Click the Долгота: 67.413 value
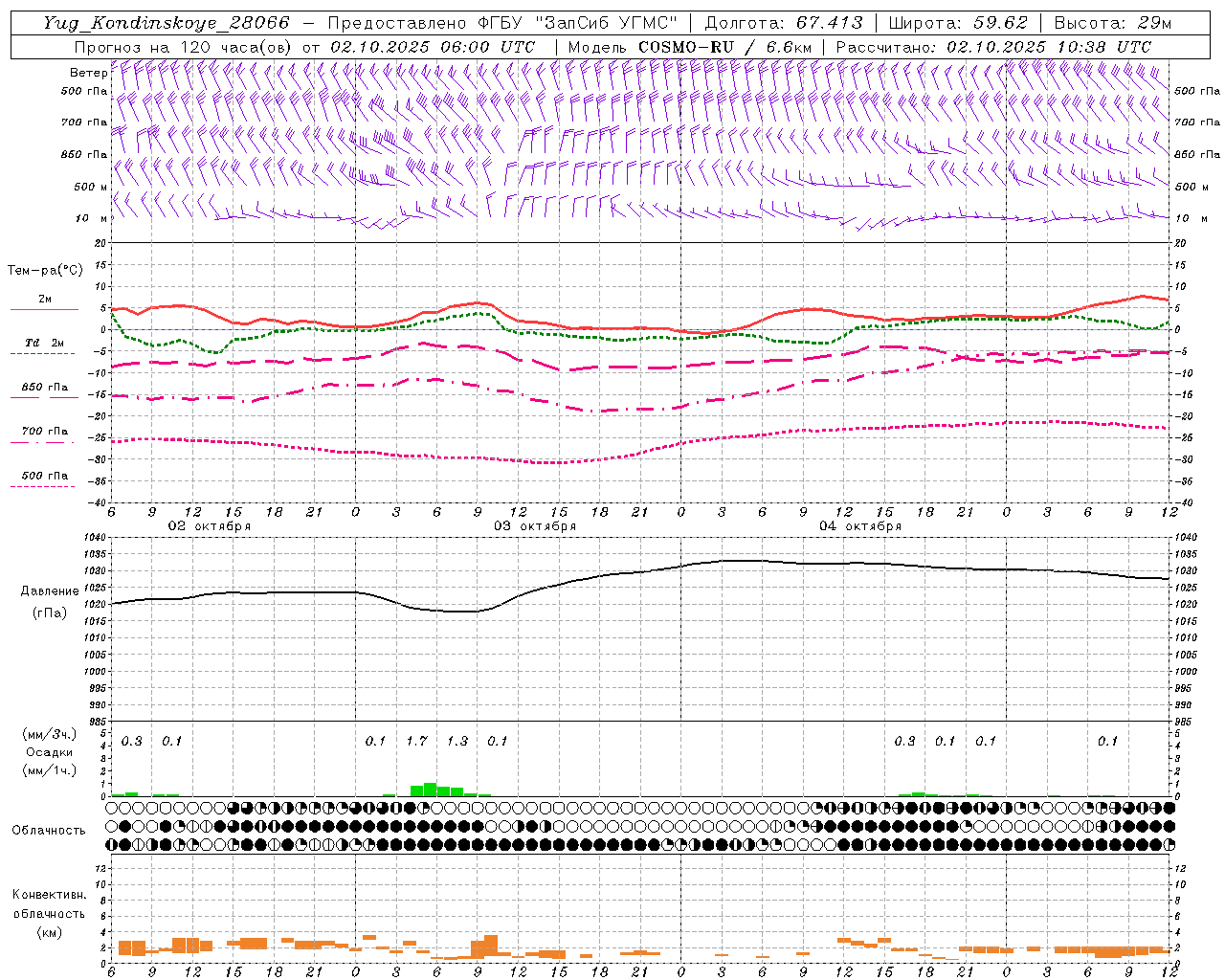1225x980 pixels. pos(784,23)
